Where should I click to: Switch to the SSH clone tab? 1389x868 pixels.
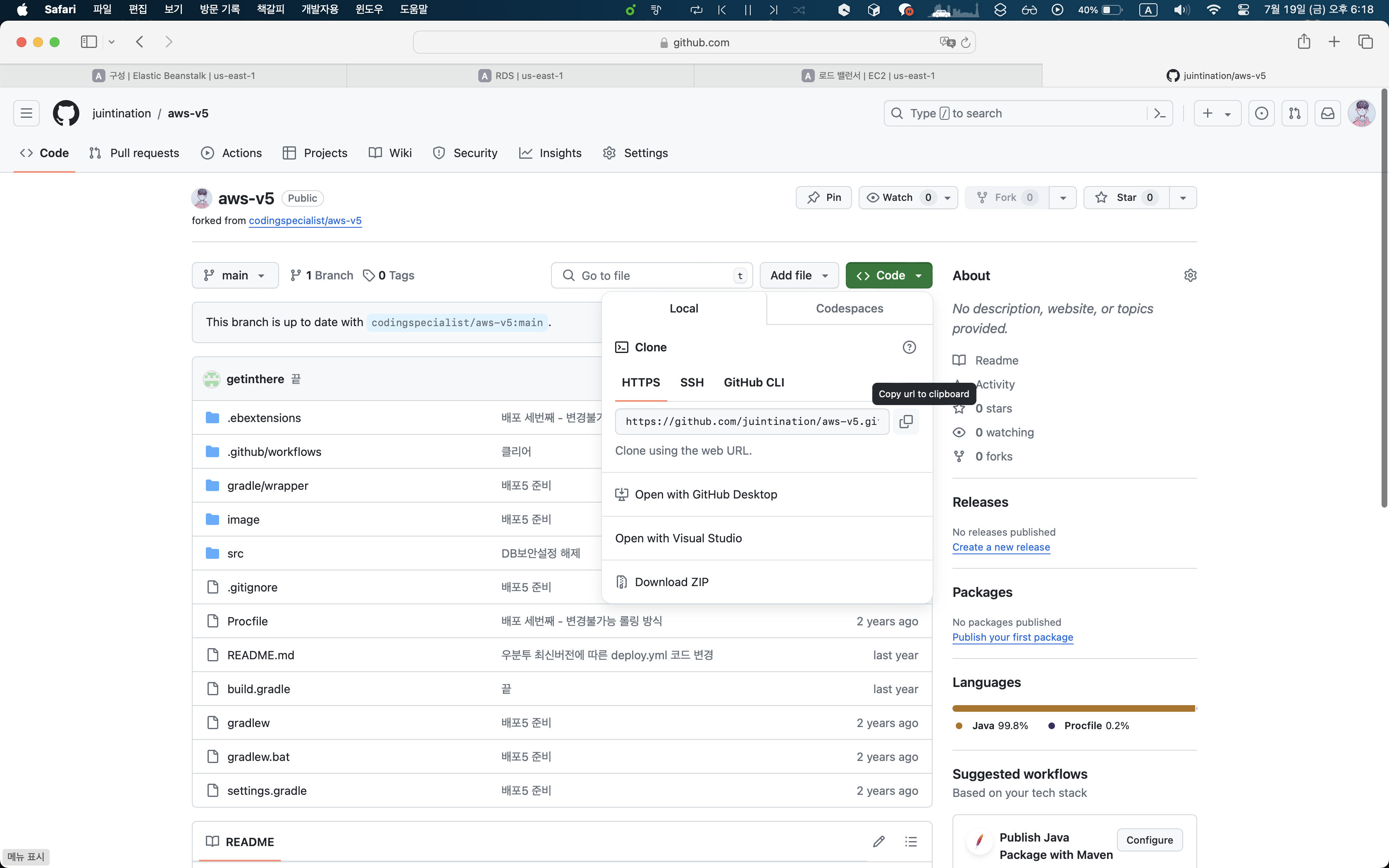coord(691,382)
